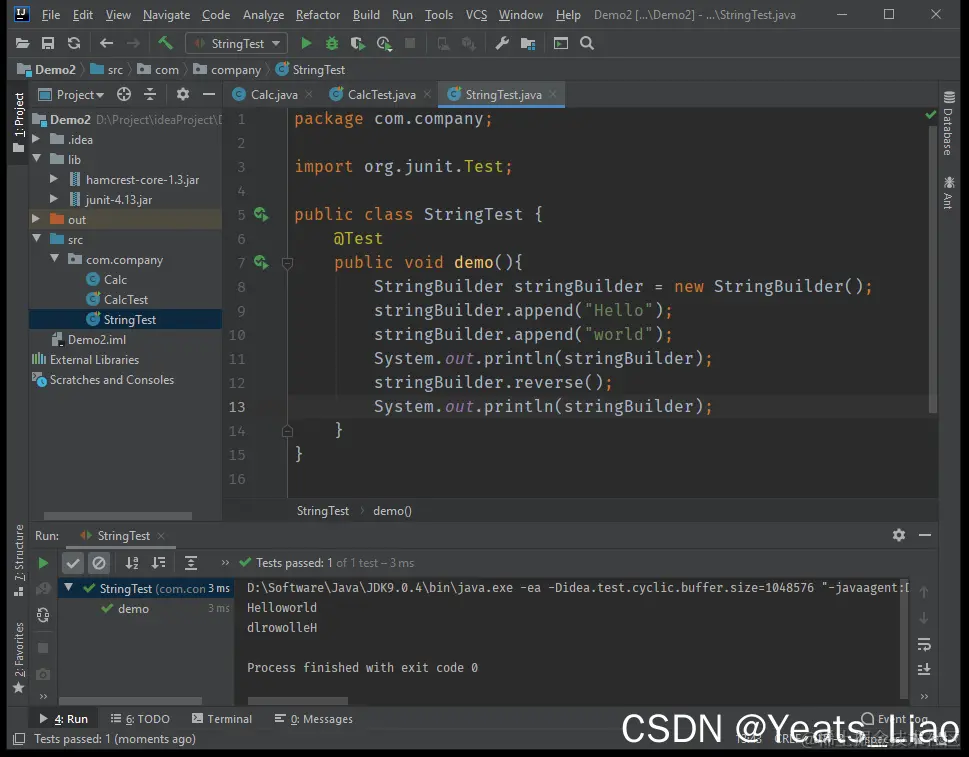
Task: Rerun tests with the Run panel play icon
Action: tap(43, 563)
